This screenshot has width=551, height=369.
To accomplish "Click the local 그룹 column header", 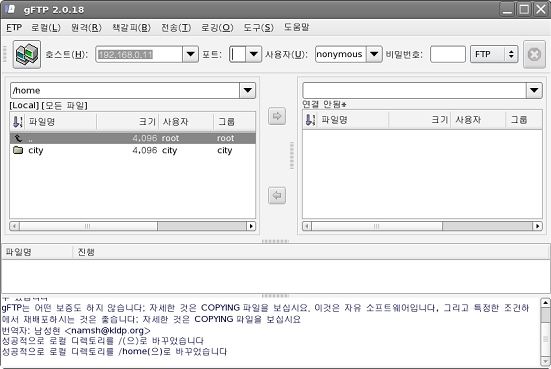I will (x=234, y=122).
